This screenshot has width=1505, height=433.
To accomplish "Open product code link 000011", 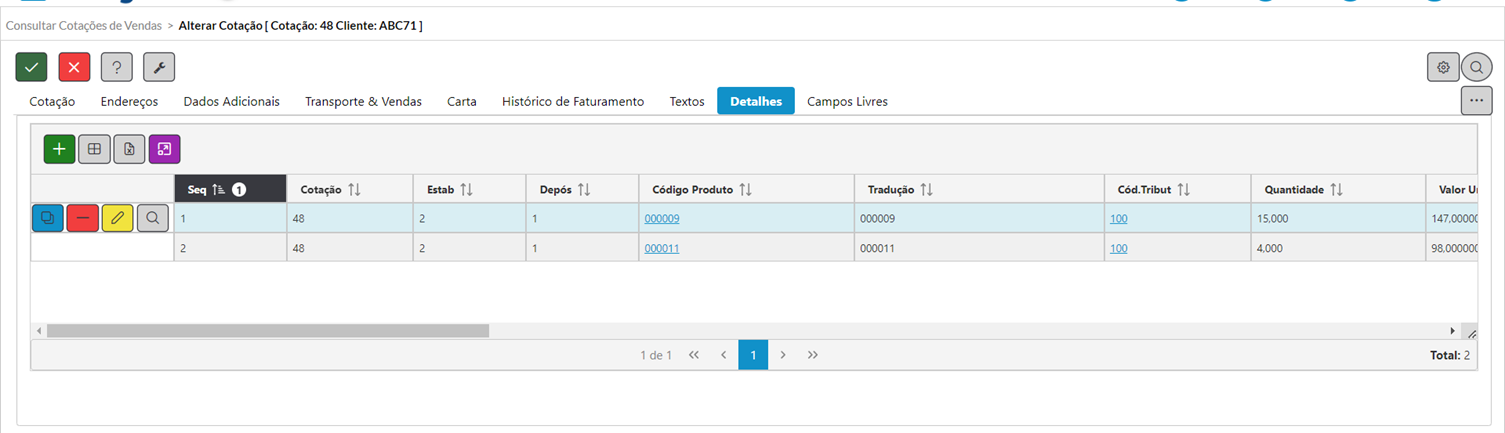I will point(662,248).
